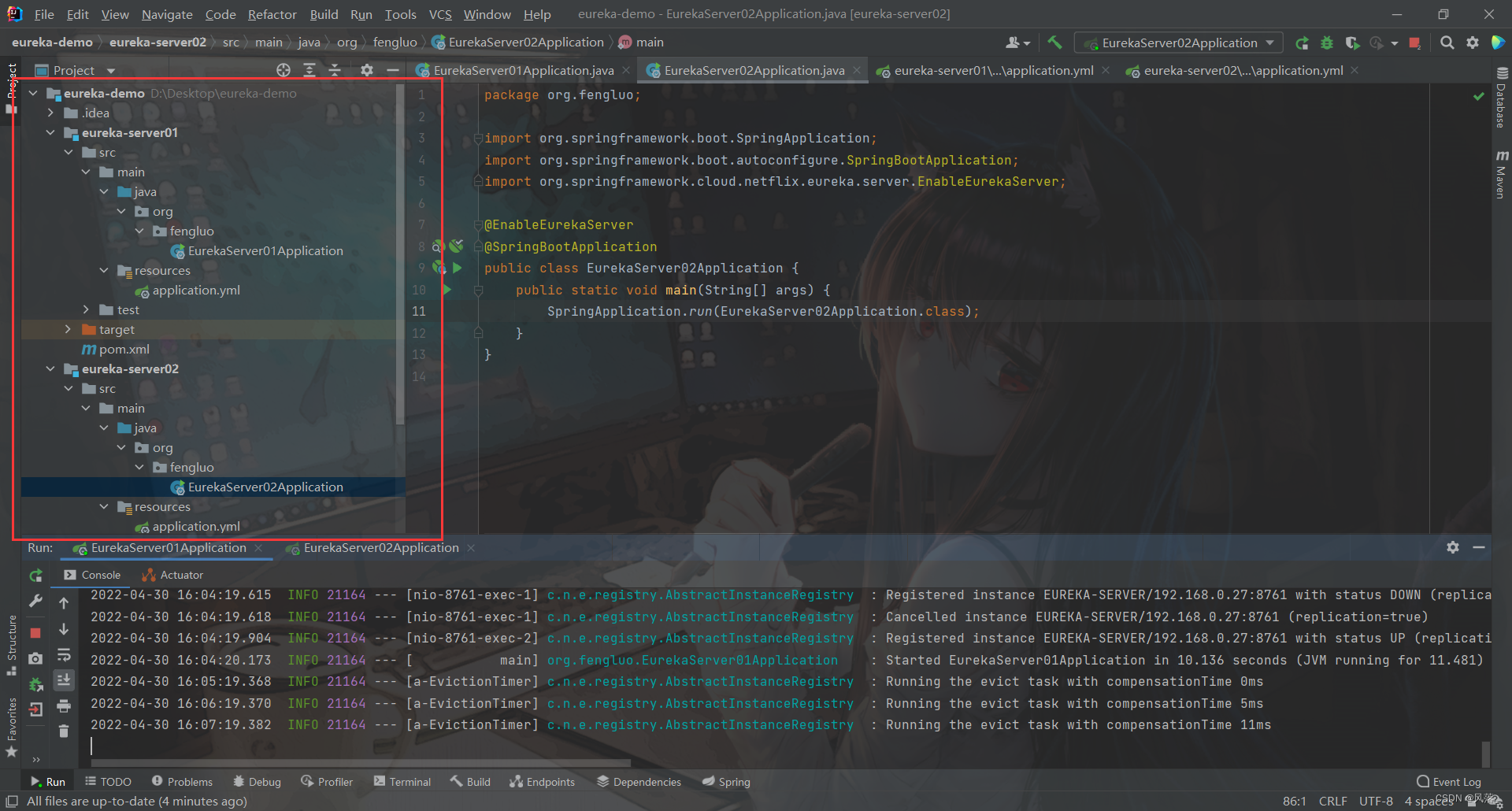Minimize the Run tool window
This screenshot has width=1512, height=811.
(1479, 547)
